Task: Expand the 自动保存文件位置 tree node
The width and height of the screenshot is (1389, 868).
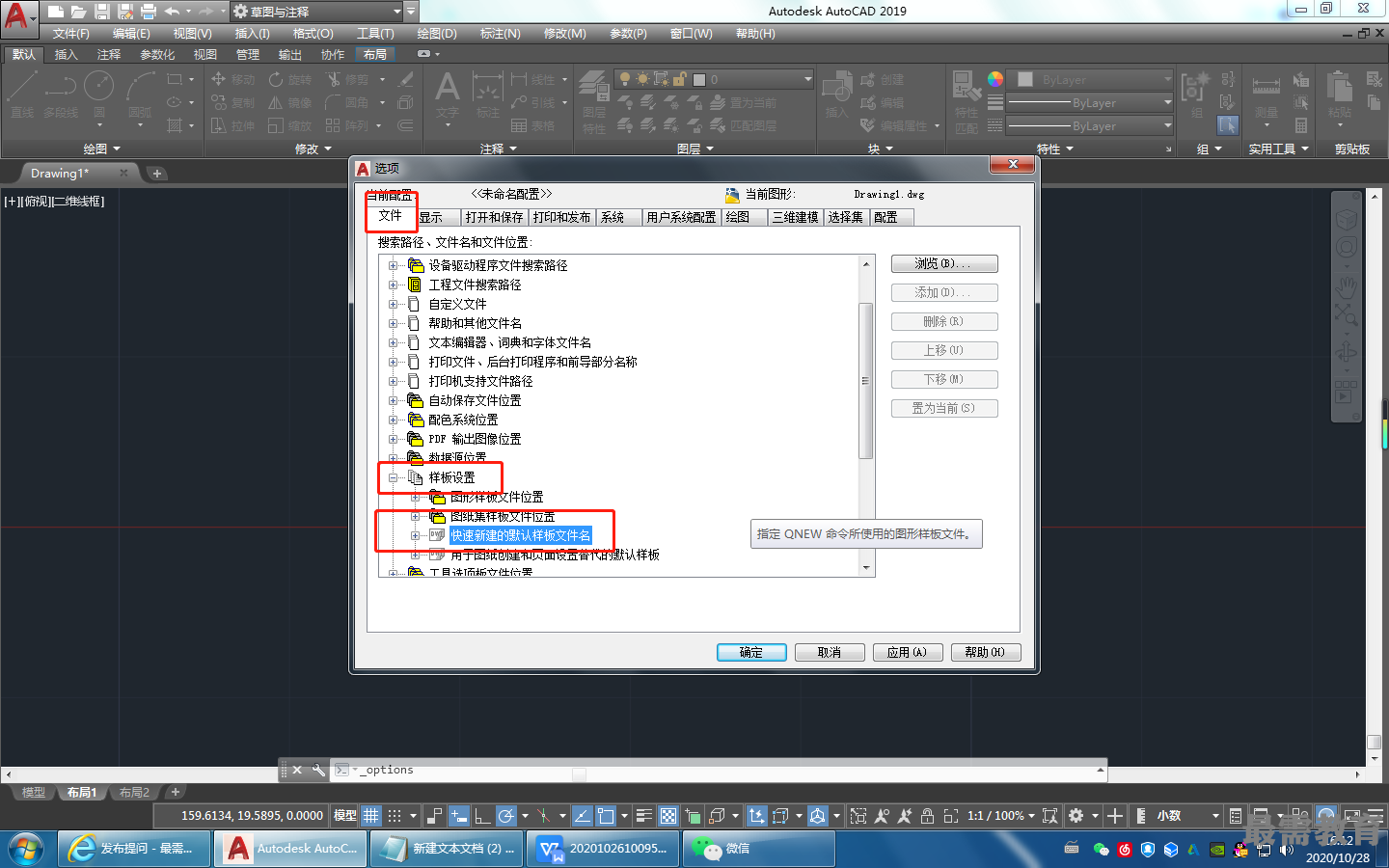Action: (393, 400)
